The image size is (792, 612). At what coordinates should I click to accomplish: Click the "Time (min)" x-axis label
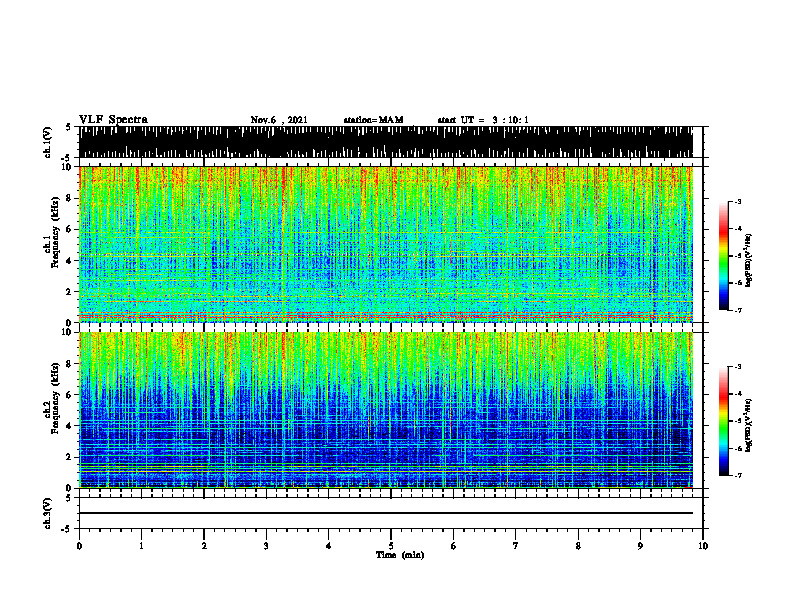[400, 555]
